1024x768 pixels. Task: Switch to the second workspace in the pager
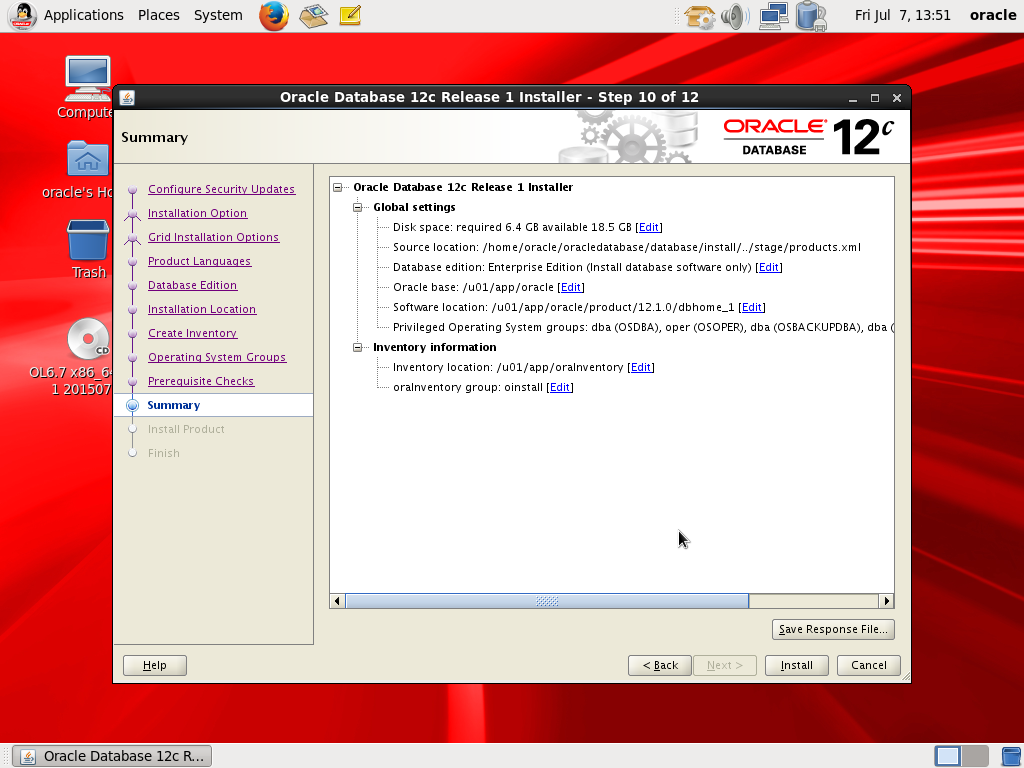[975, 756]
